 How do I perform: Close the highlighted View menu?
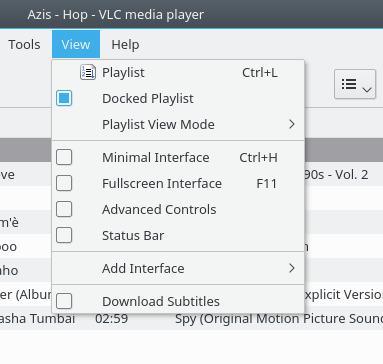click(x=76, y=44)
